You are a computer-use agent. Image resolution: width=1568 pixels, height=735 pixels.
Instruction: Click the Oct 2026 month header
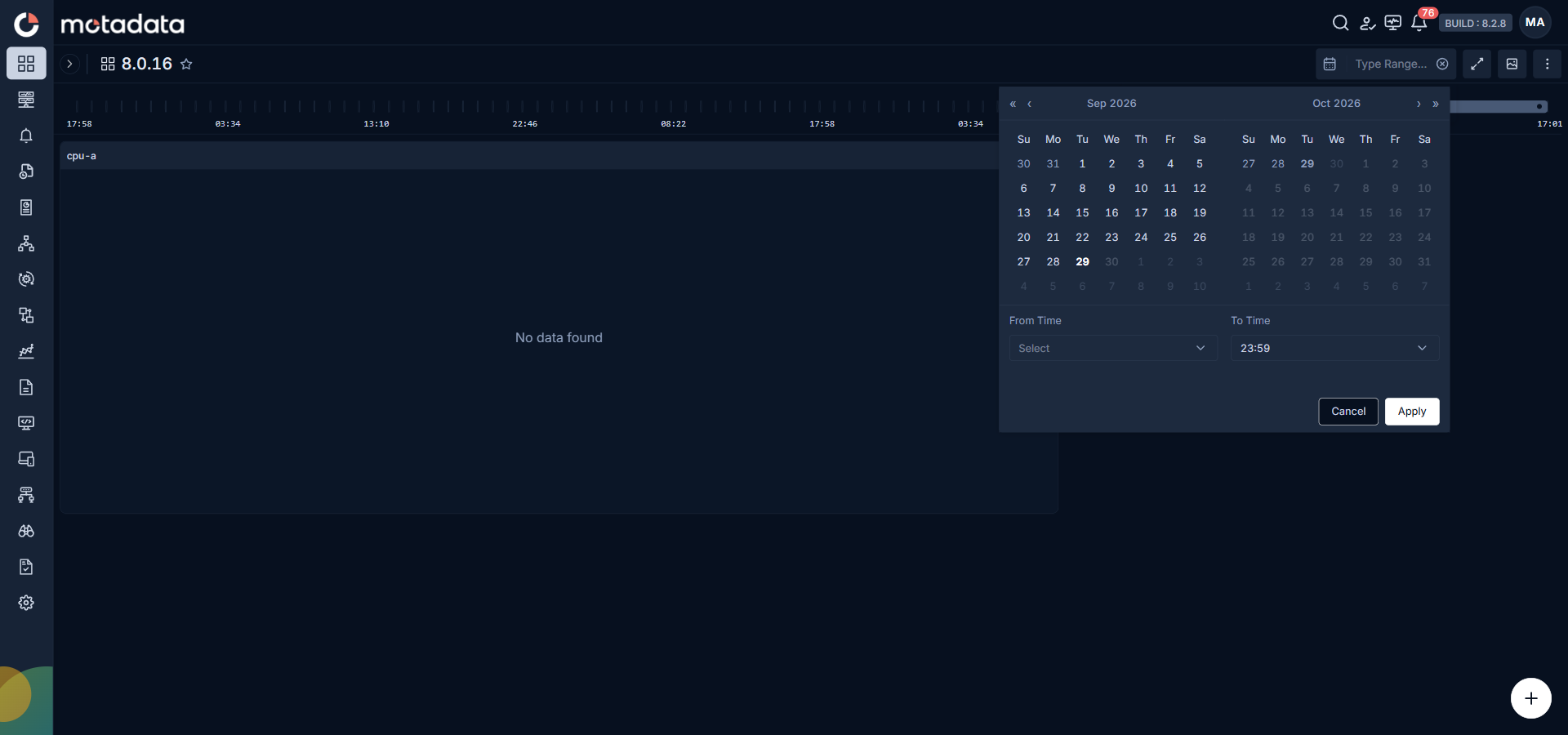1336,104
